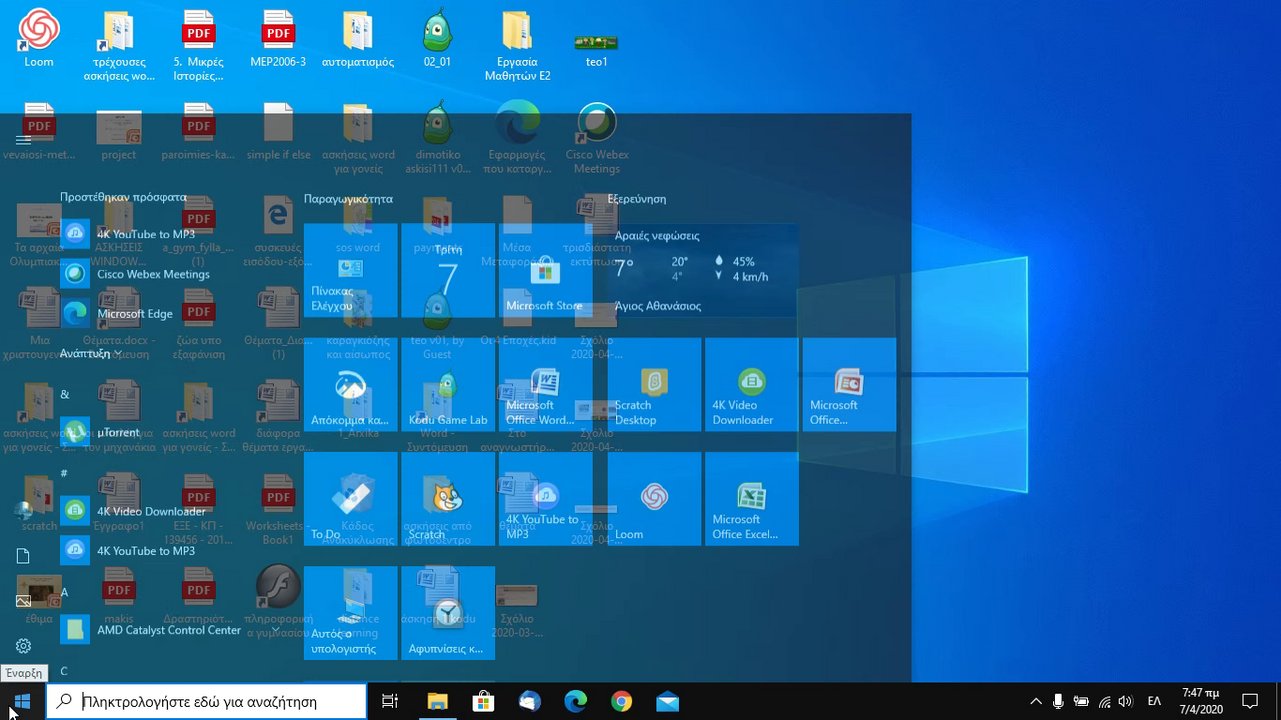1281x720 pixels.
Task: Open the volume control in system tray
Action: [1126, 702]
